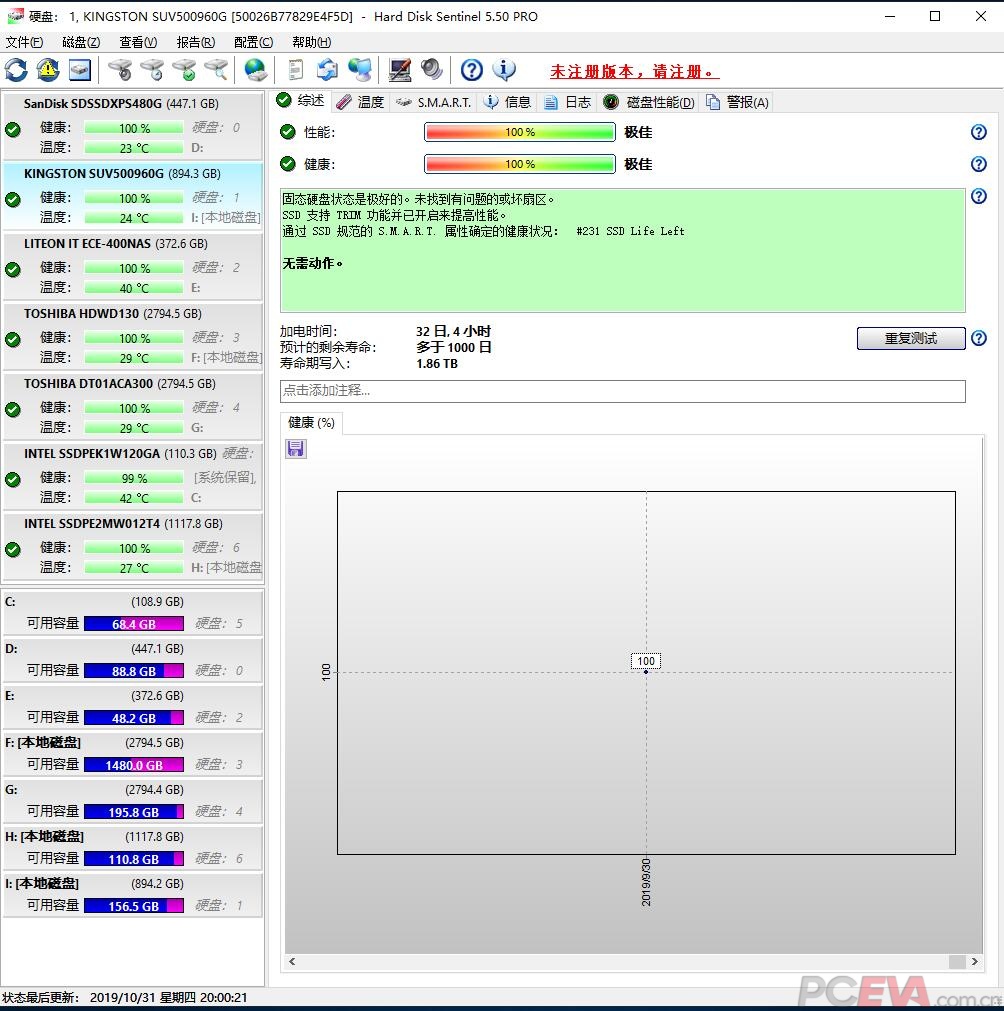Image resolution: width=1004 pixels, height=1011 pixels.
Task: Click the 重复测试 button
Action: click(910, 338)
